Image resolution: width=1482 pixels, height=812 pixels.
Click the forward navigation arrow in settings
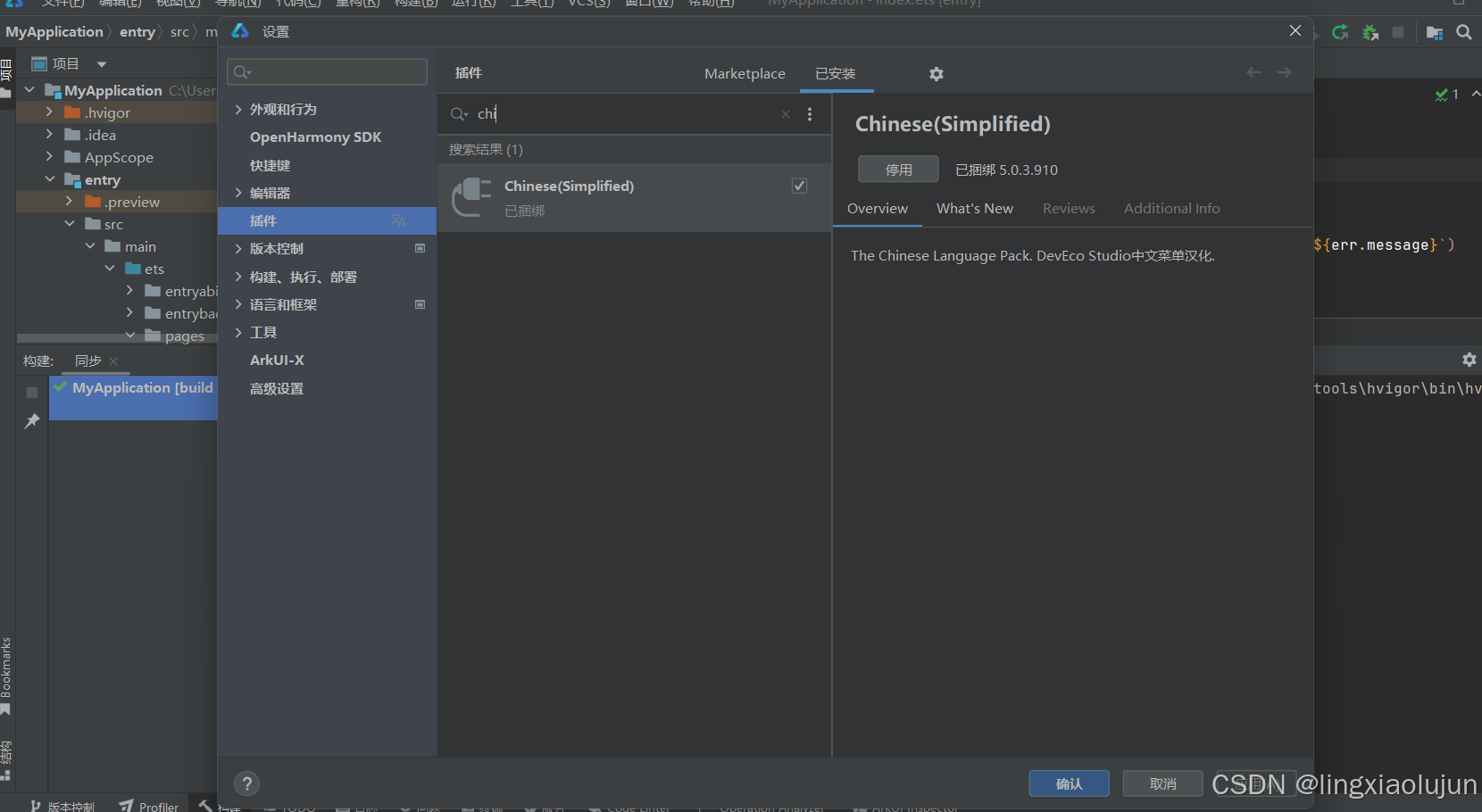click(1284, 72)
